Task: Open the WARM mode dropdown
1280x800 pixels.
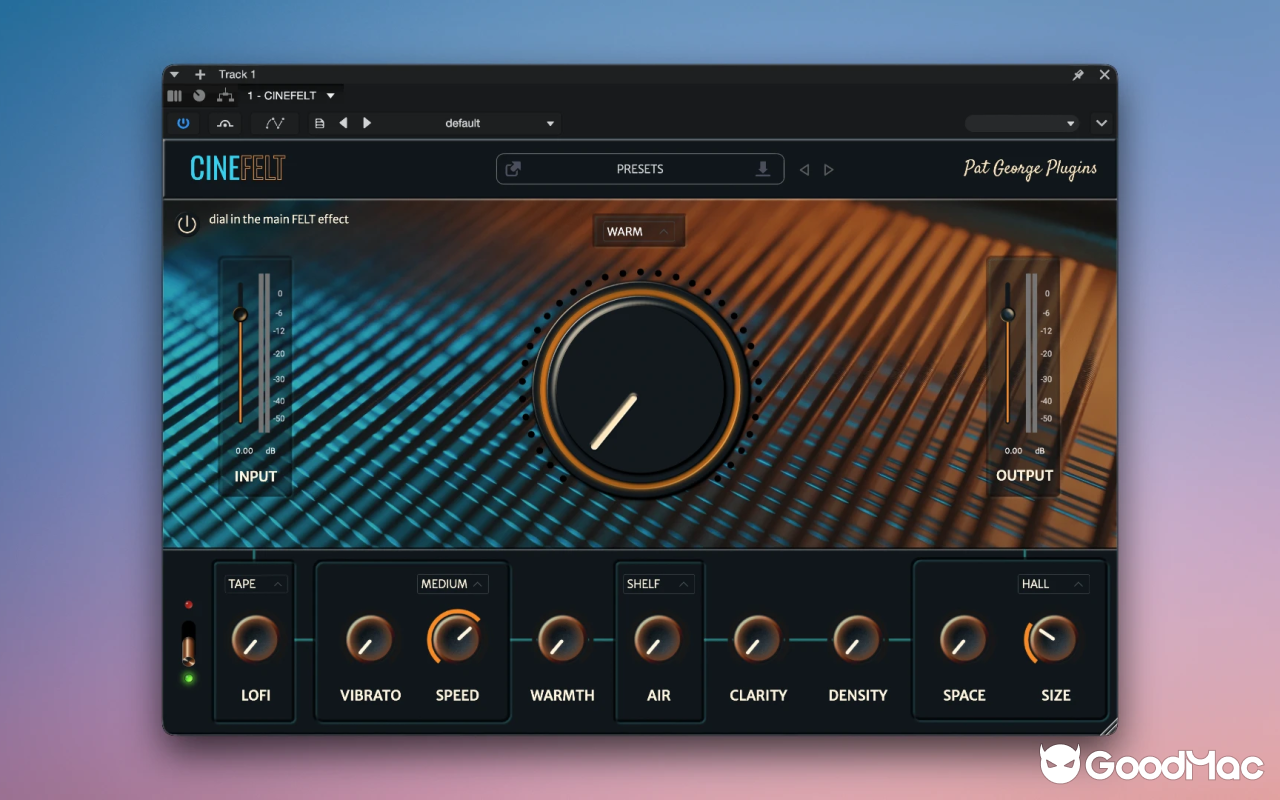Action: click(x=639, y=231)
